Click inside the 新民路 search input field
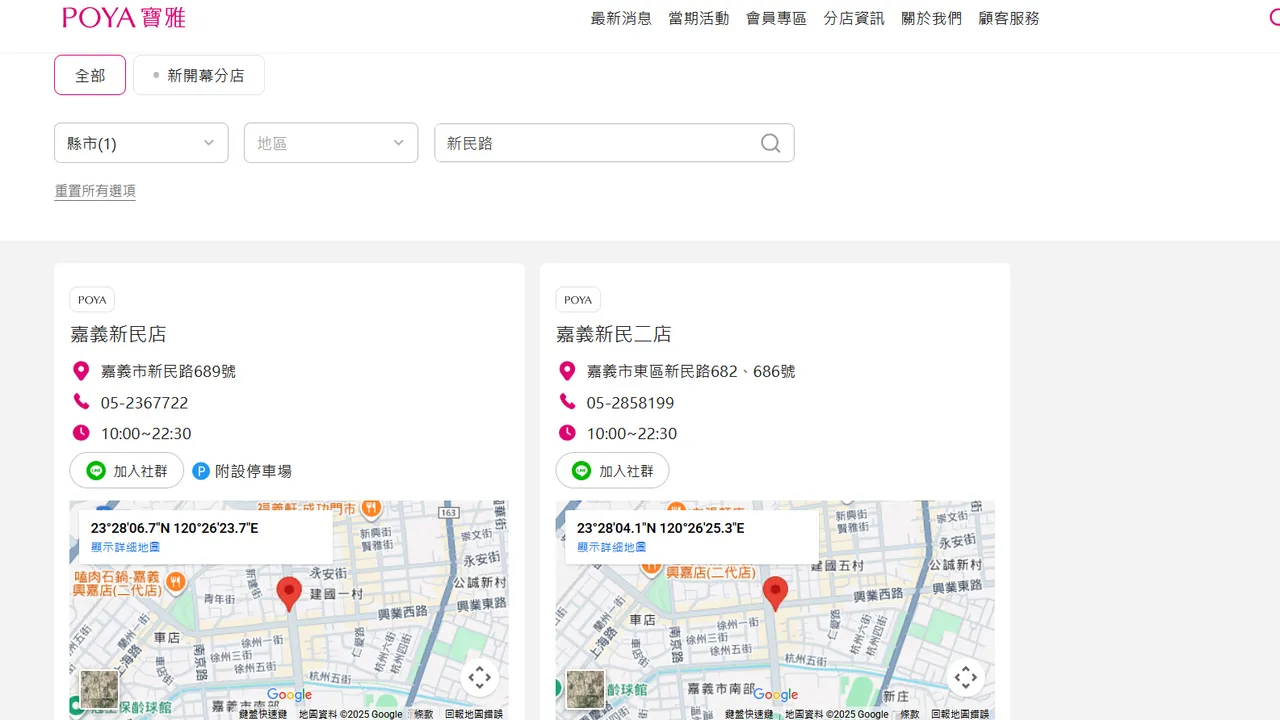The width and height of the screenshot is (1280, 720). tap(600, 143)
